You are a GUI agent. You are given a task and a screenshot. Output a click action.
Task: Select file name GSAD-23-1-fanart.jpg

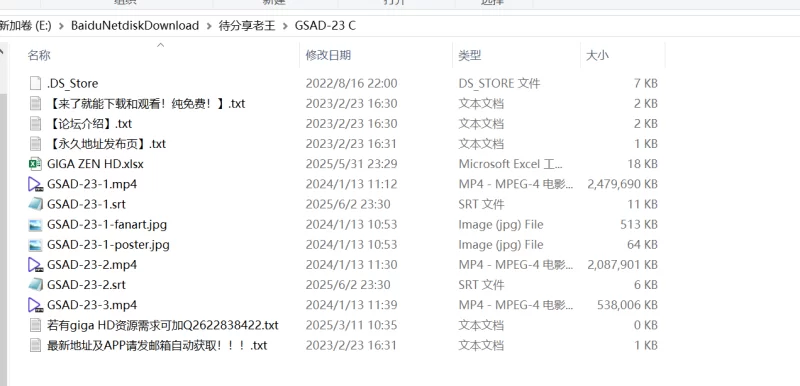point(107,224)
